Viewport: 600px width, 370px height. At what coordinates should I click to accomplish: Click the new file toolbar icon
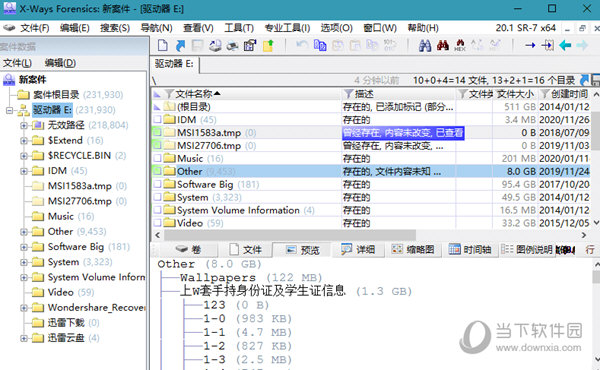(x=163, y=46)
